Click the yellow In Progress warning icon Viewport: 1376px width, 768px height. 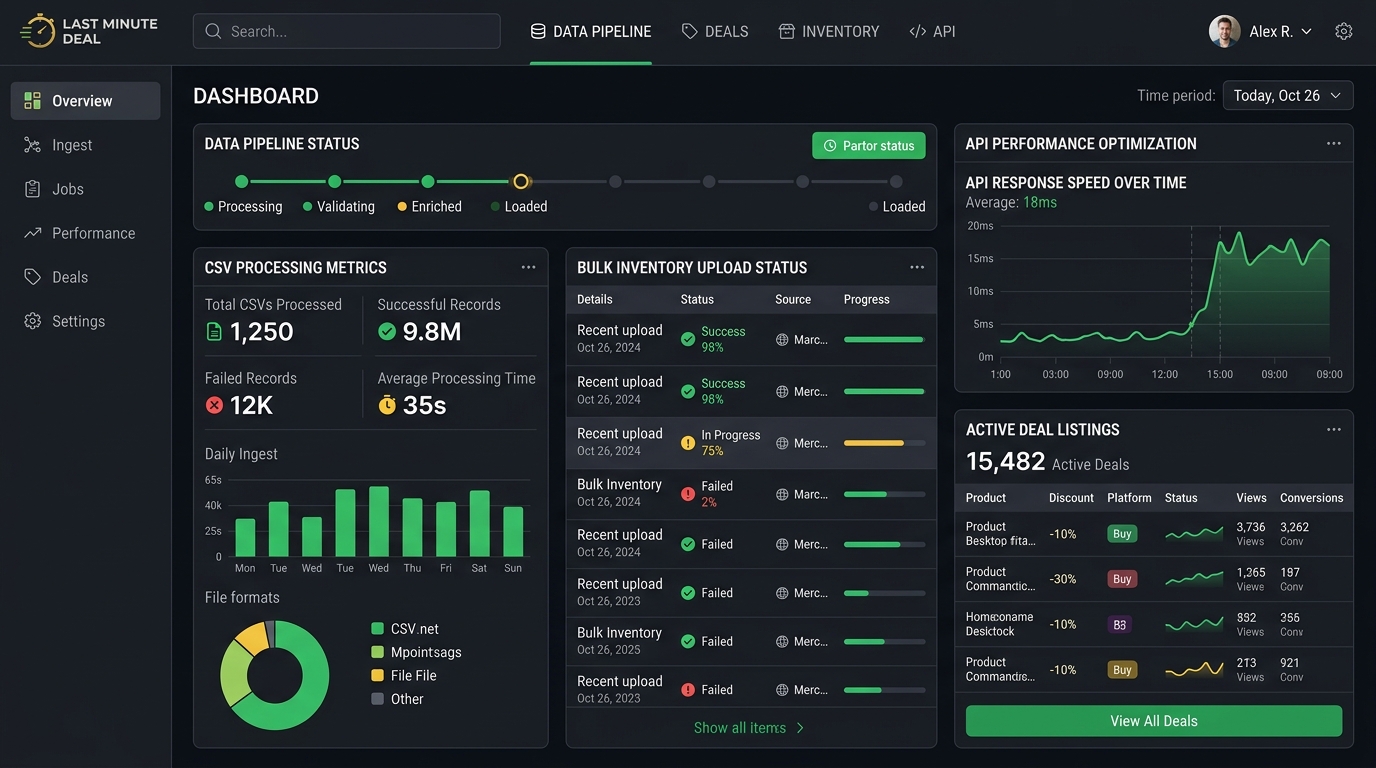click(x=688, y=443)
